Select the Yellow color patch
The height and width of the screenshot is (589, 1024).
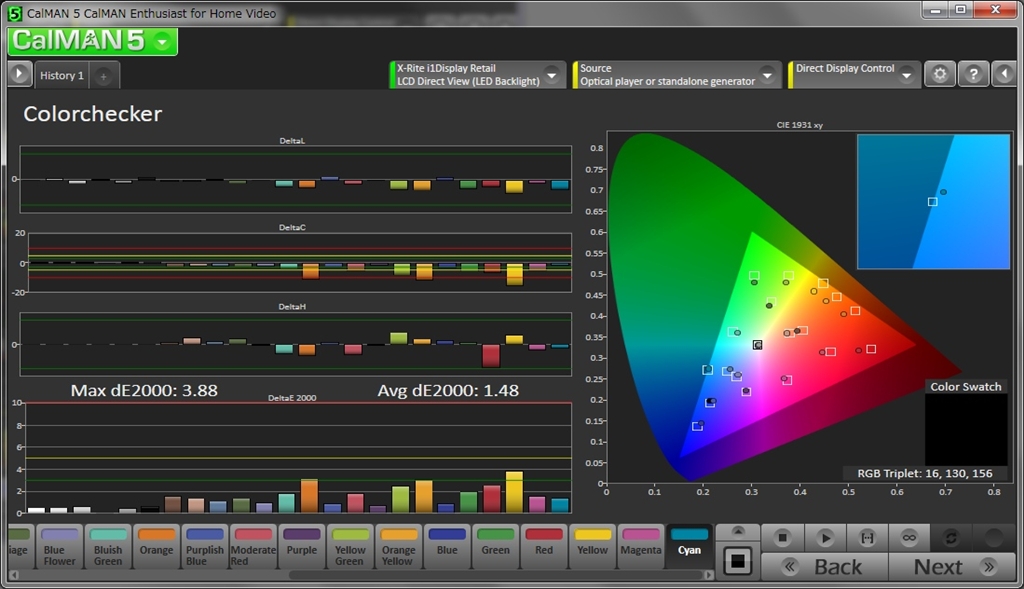(x=592, y=546)
